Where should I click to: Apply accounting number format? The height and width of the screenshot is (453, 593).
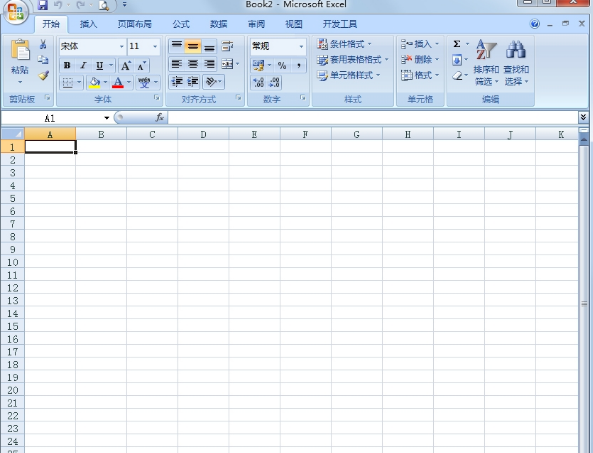click(258, 65)
